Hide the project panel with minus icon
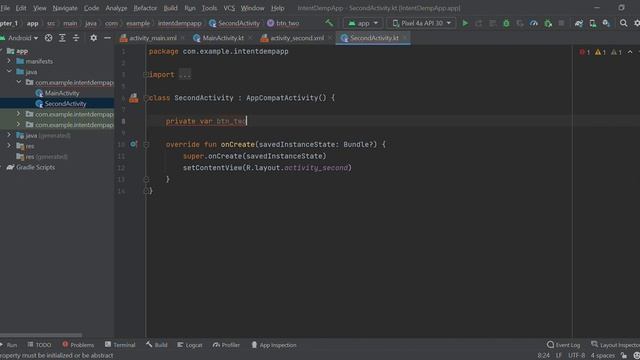 107,38
